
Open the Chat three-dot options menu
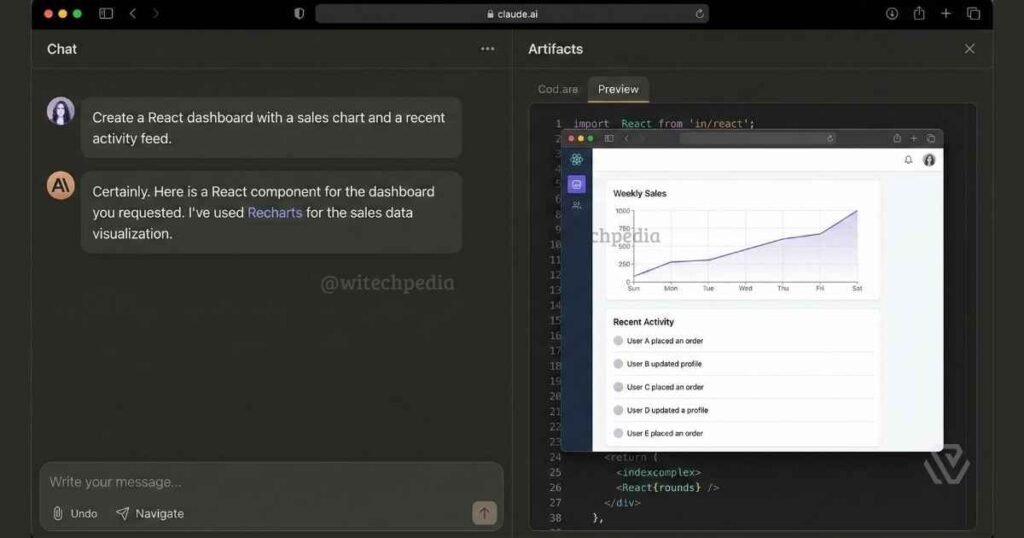tap(487, 49)
